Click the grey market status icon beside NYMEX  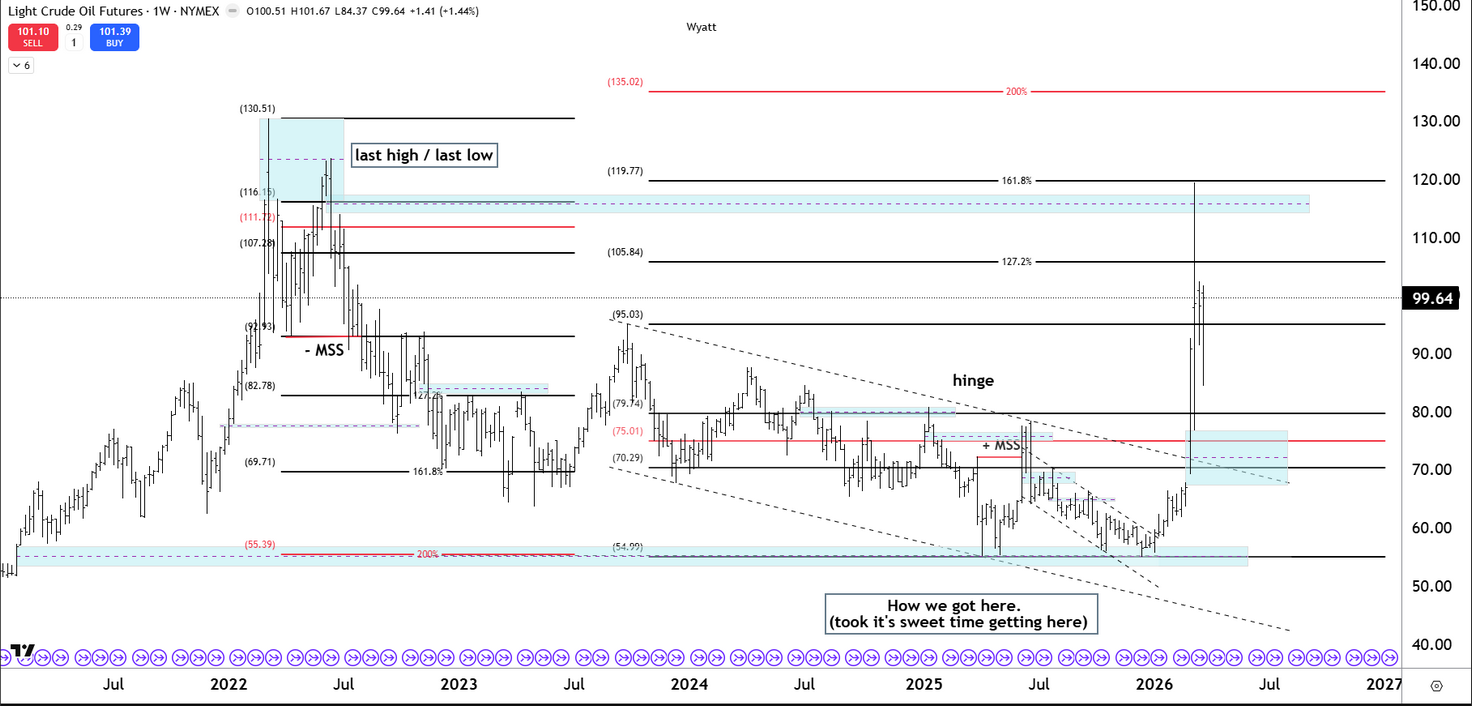pyautogui.click(x=232, y=11)
